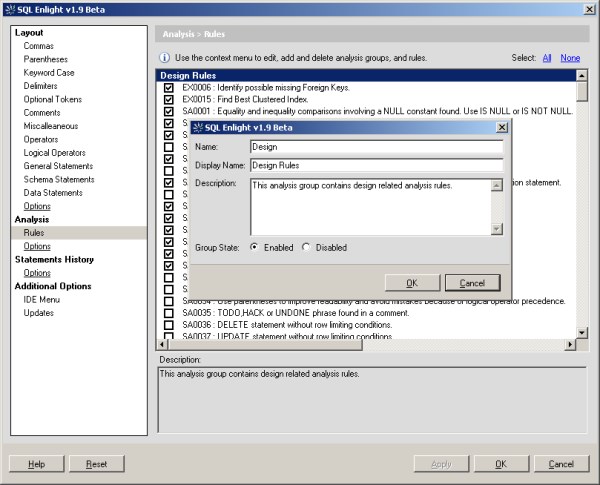Close the inner SQL Enlight dialog
600x485 pixels.
pos(502,127)
